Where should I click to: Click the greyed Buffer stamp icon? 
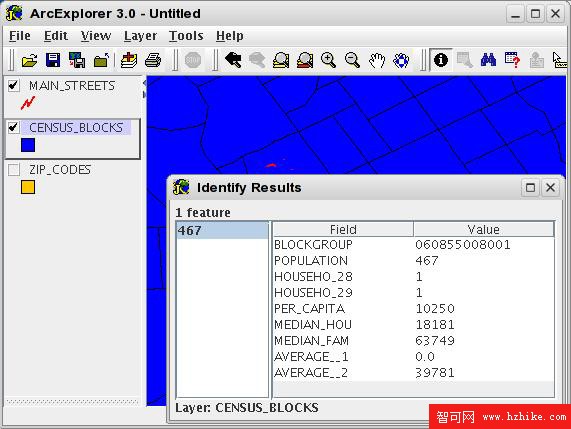[536, 60]
